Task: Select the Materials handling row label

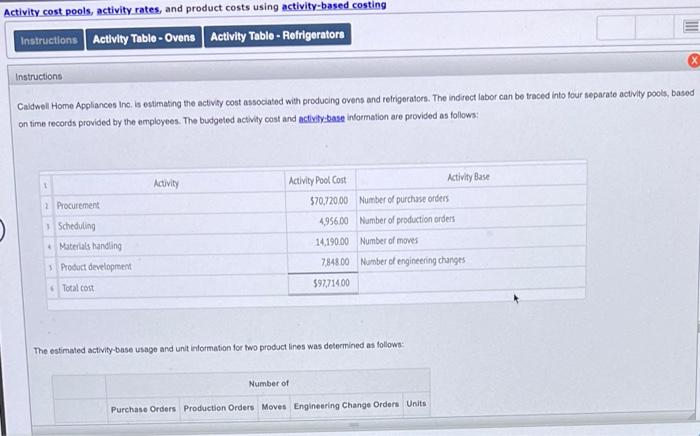Action: point(90,246)
